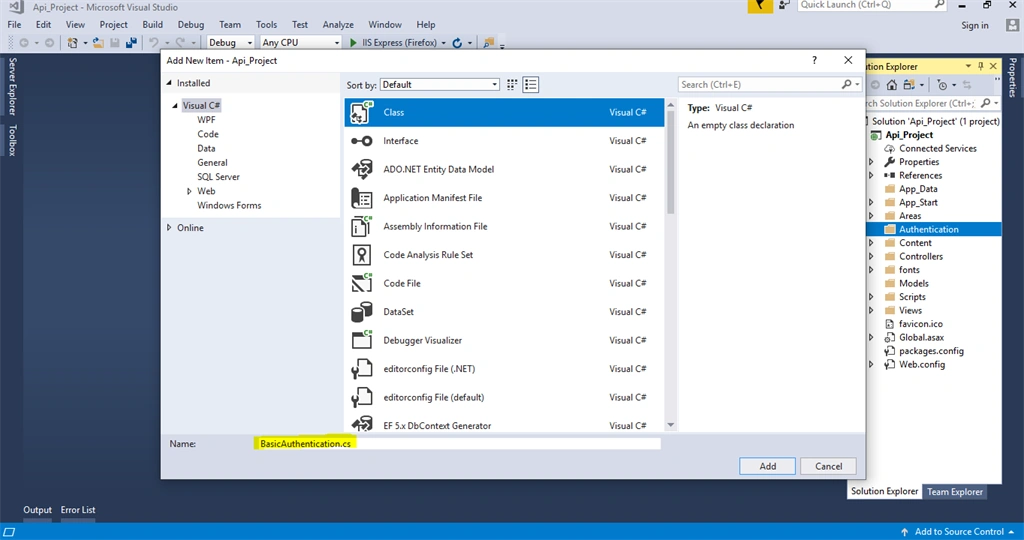Click the New Project toolbar icon
Image resolution: width=1024 pixels, height=540 pixels.
pyautogui.click(x=72, y=42)
